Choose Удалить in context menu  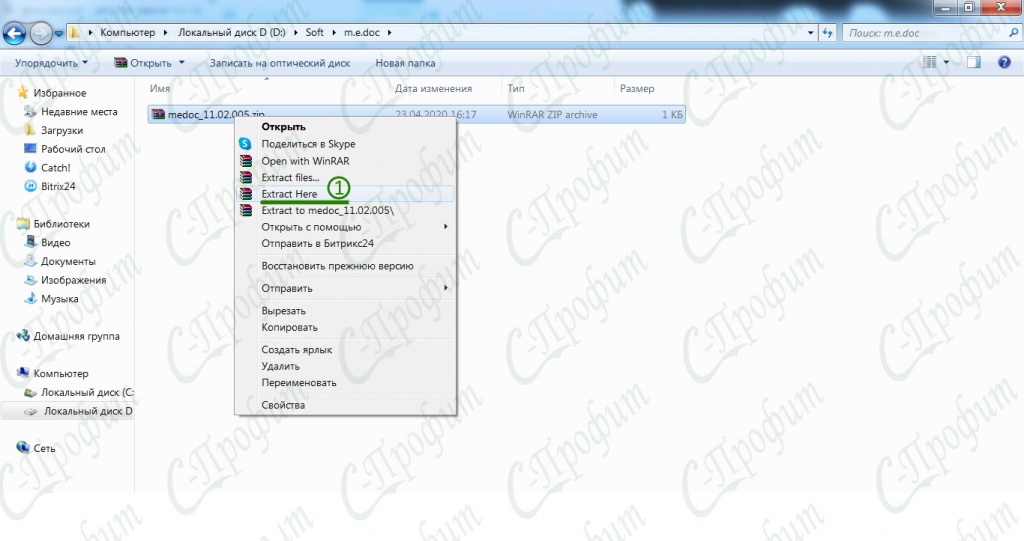280,366
